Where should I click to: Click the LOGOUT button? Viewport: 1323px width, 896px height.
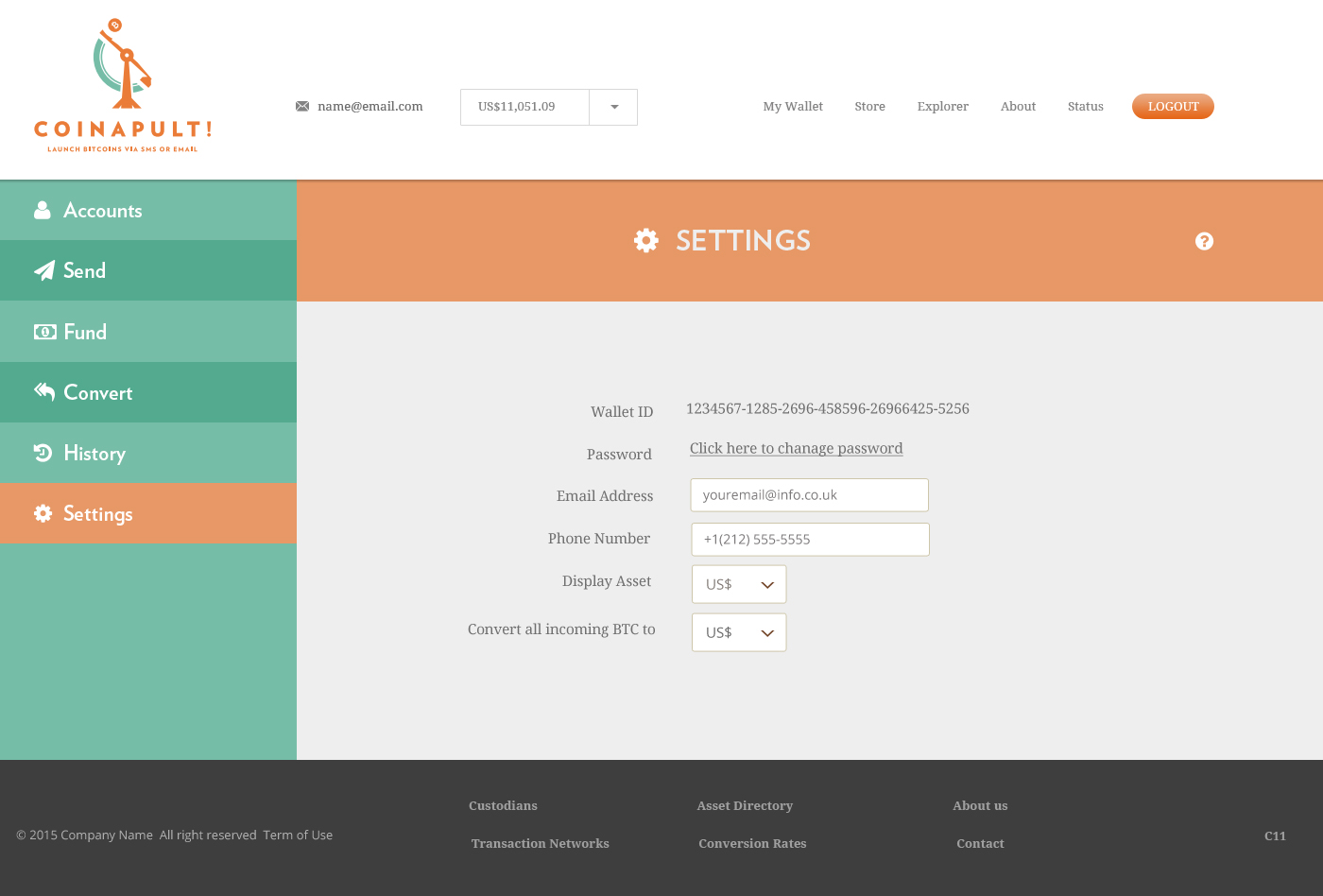[x=1173, y=107]
